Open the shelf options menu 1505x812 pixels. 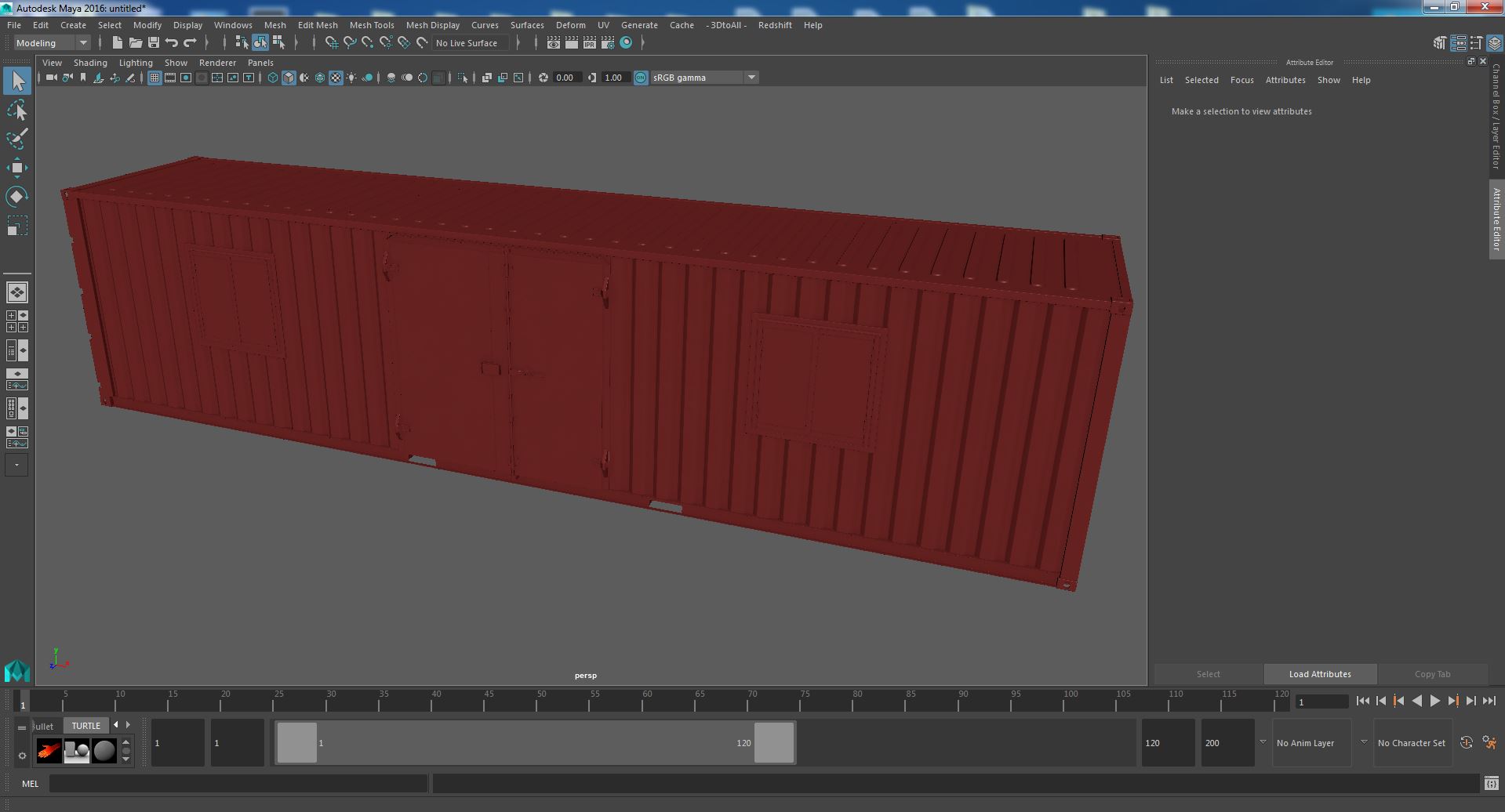click(22, 756)
